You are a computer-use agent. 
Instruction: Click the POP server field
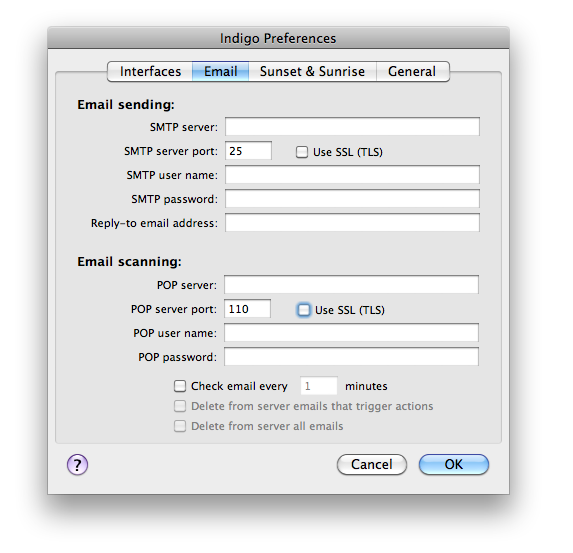point(351,284)
